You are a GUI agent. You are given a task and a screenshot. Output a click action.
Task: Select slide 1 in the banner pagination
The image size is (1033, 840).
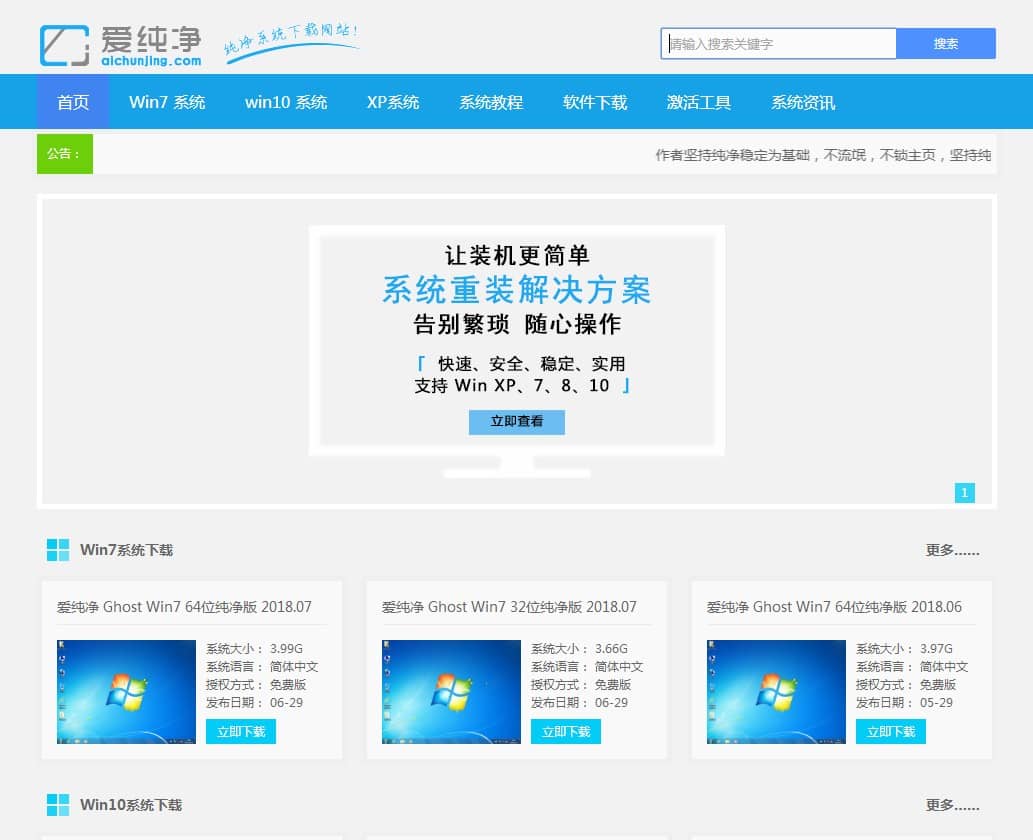pos(964,492)
